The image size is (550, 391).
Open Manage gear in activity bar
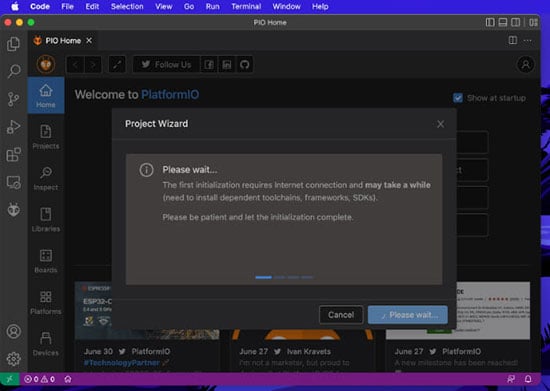coord(14,359)
